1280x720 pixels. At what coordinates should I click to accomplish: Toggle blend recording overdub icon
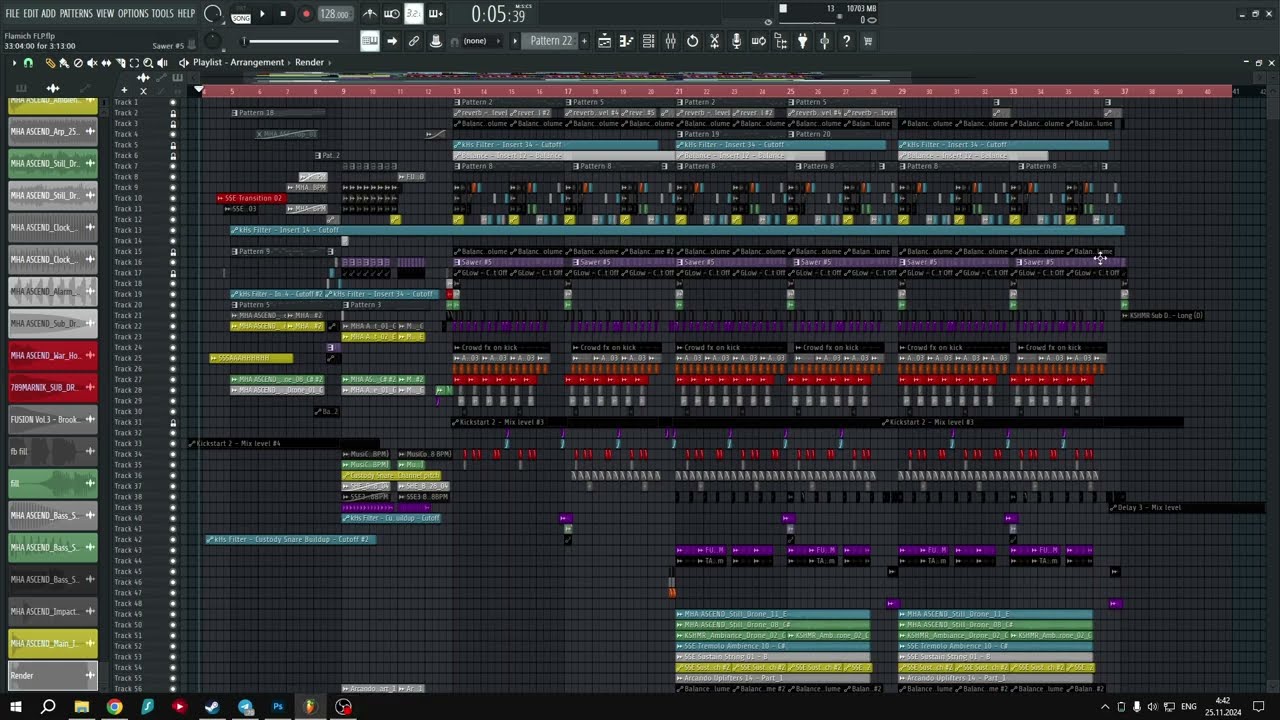(x=436, y=14)
